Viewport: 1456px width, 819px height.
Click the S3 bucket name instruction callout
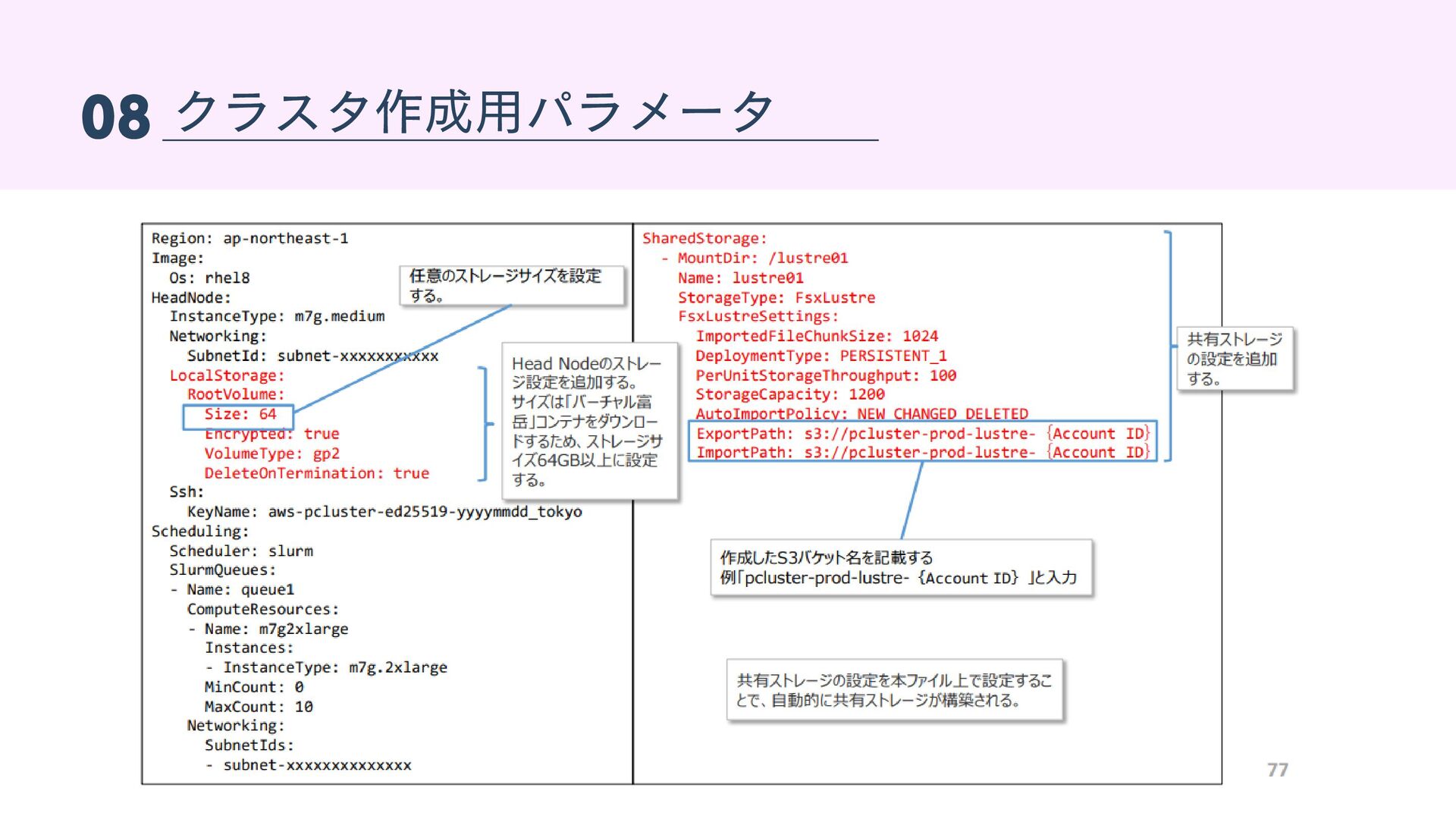tap(900, 568)
